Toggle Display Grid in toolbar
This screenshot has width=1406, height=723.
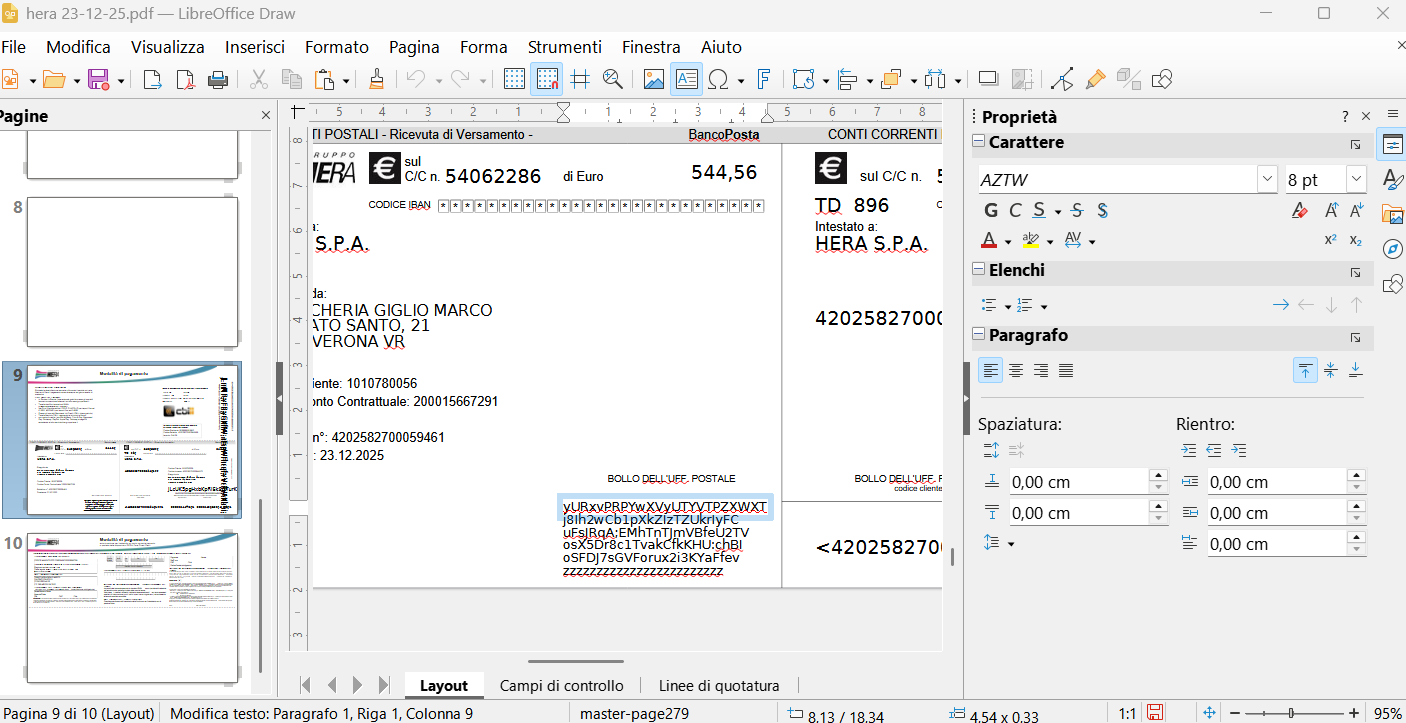pyautogui.click(x=514, y=80)
